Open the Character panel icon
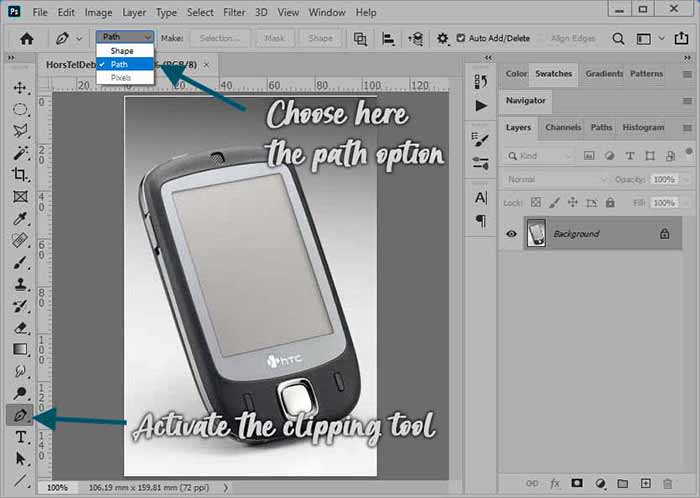700x498 pixels. coord(481,197)
